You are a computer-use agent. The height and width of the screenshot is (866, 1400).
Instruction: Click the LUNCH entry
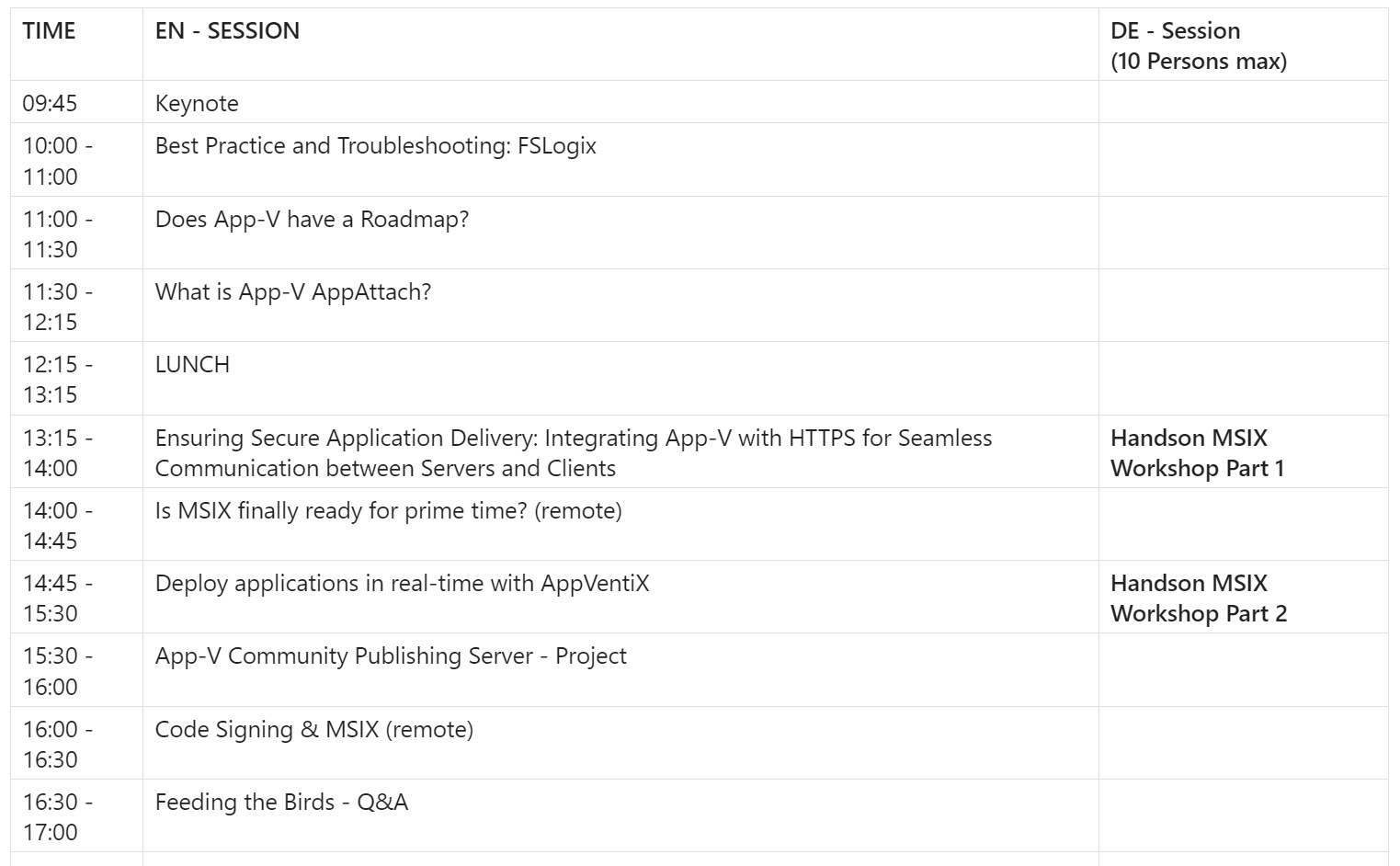click(x=192, y=365)
